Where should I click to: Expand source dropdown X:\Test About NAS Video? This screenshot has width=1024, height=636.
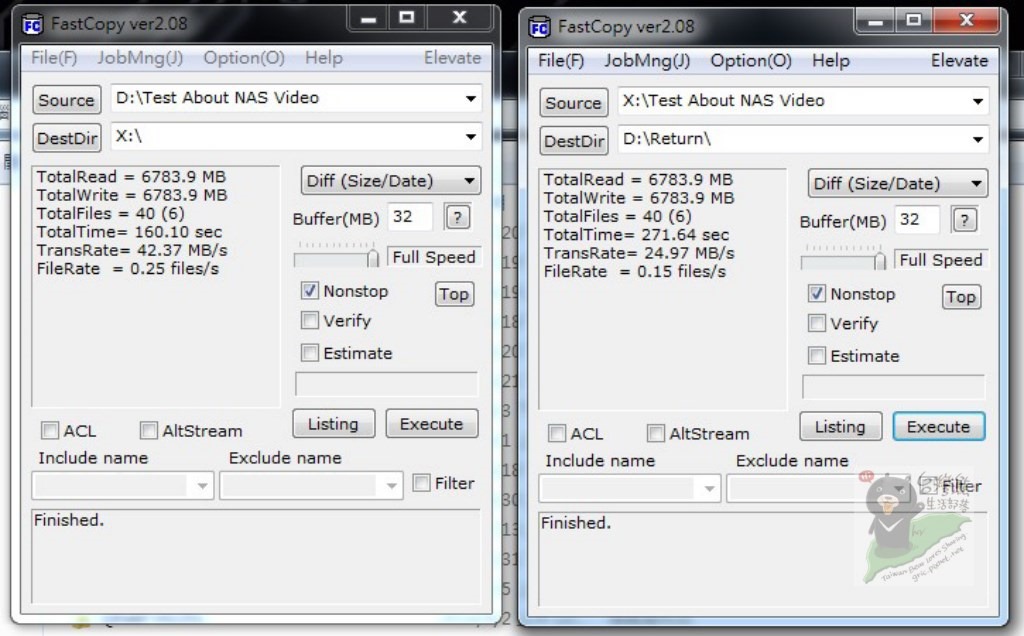[x=978, y=101]
